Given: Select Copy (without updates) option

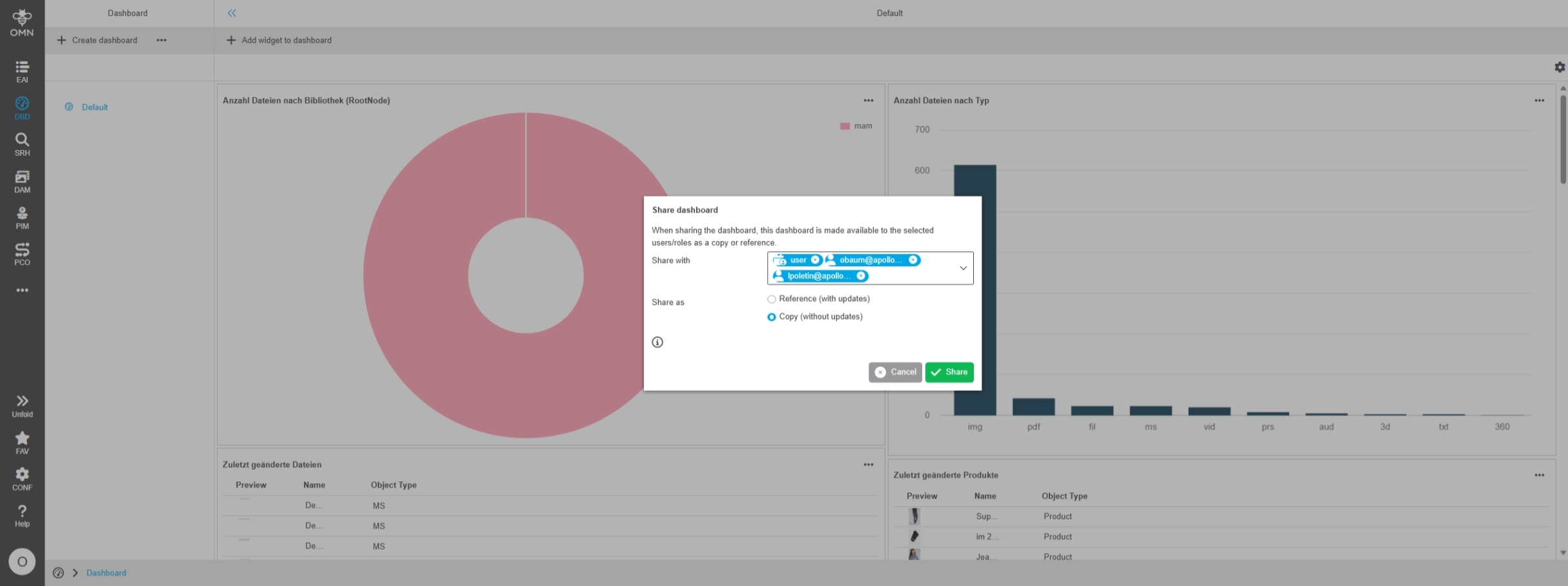Looking at the screenshot, I should 771,317.
